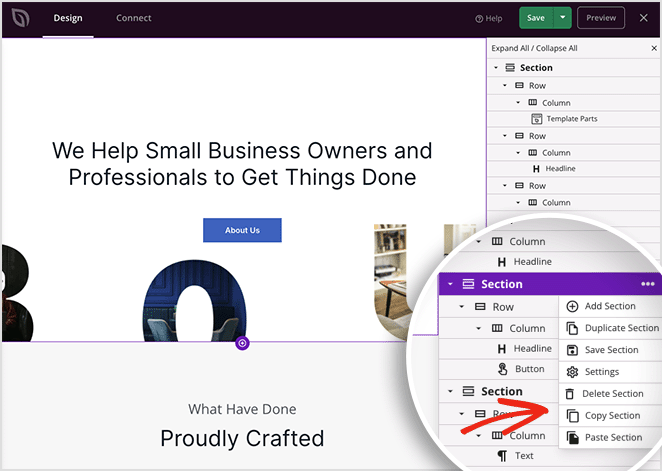Screen dimensions: 662x471
Task: Choose Save Section from the context menu
Action: pyautogui.click(x=610, y=350)
